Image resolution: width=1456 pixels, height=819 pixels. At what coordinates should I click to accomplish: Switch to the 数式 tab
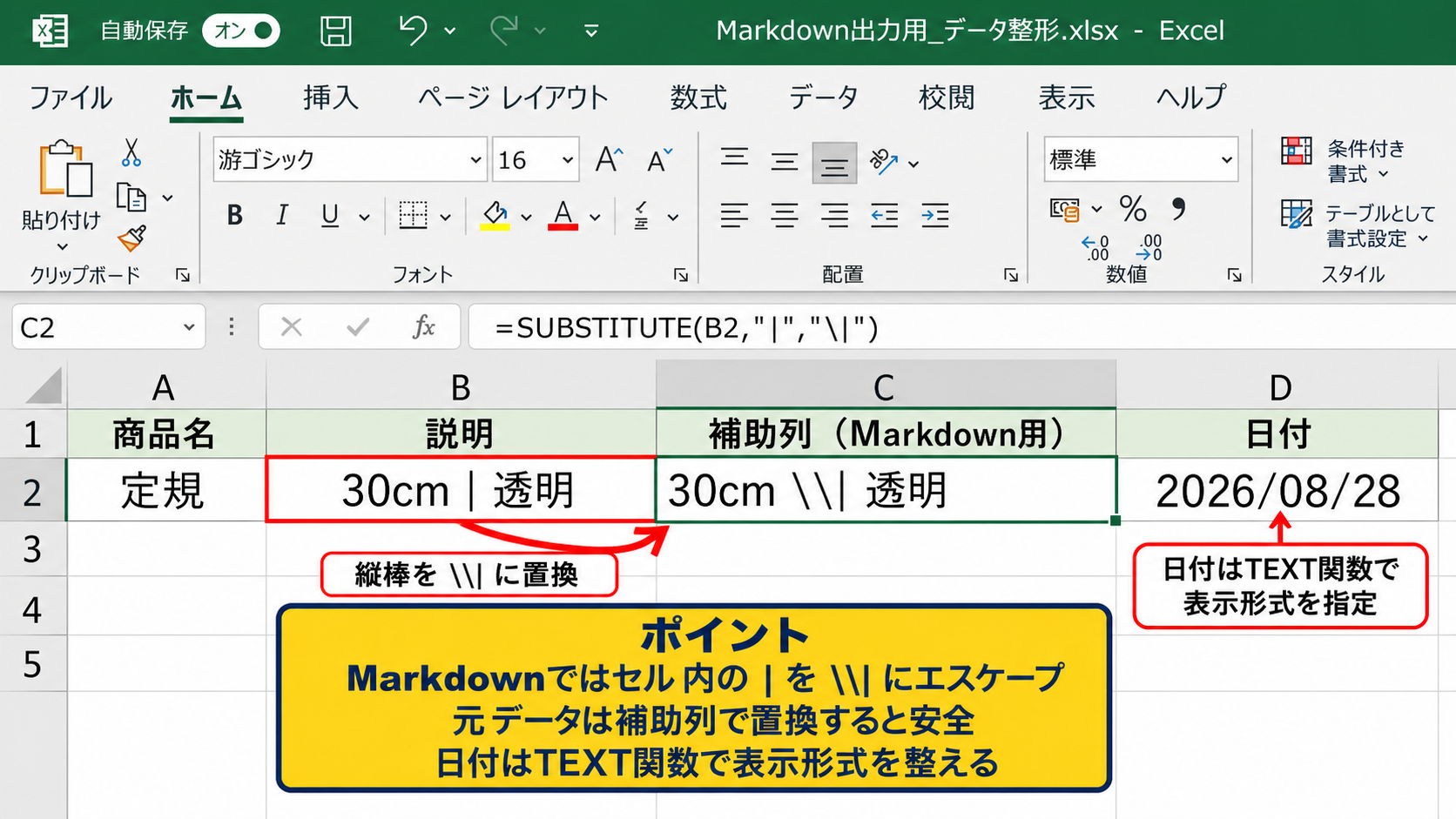[698, 97]
